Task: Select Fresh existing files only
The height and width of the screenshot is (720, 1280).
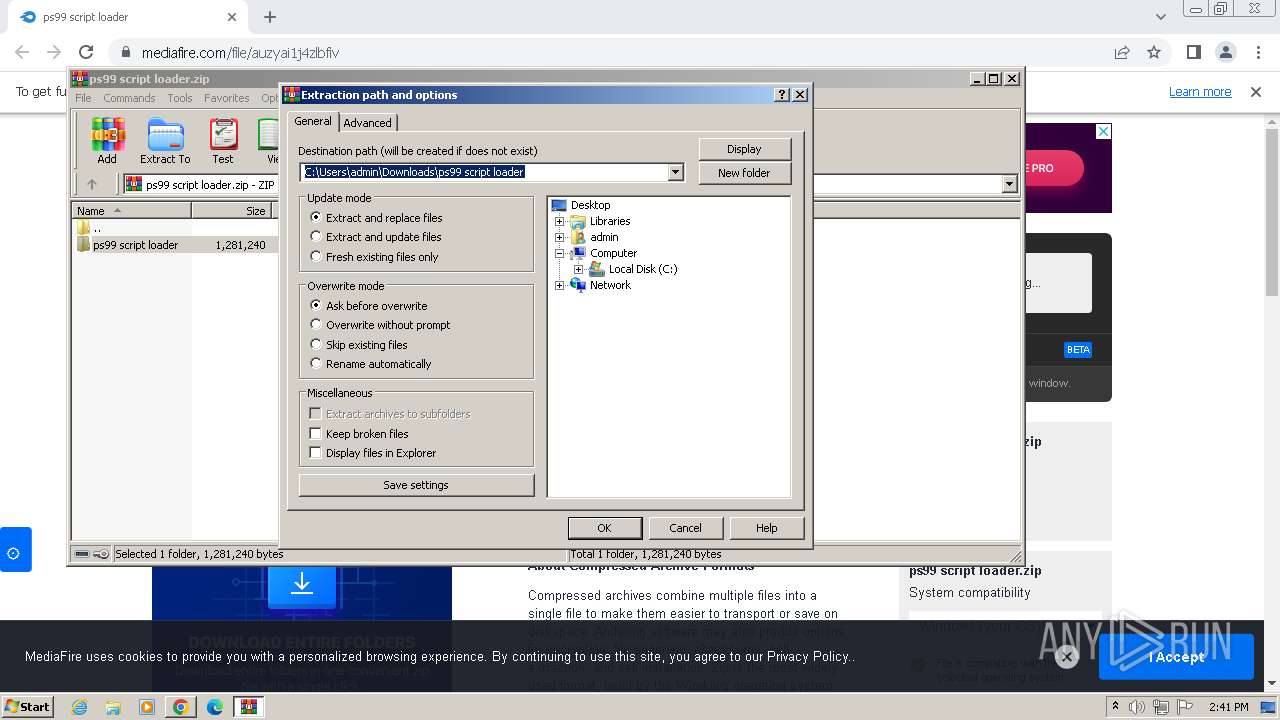Action: tap(316, 257)
